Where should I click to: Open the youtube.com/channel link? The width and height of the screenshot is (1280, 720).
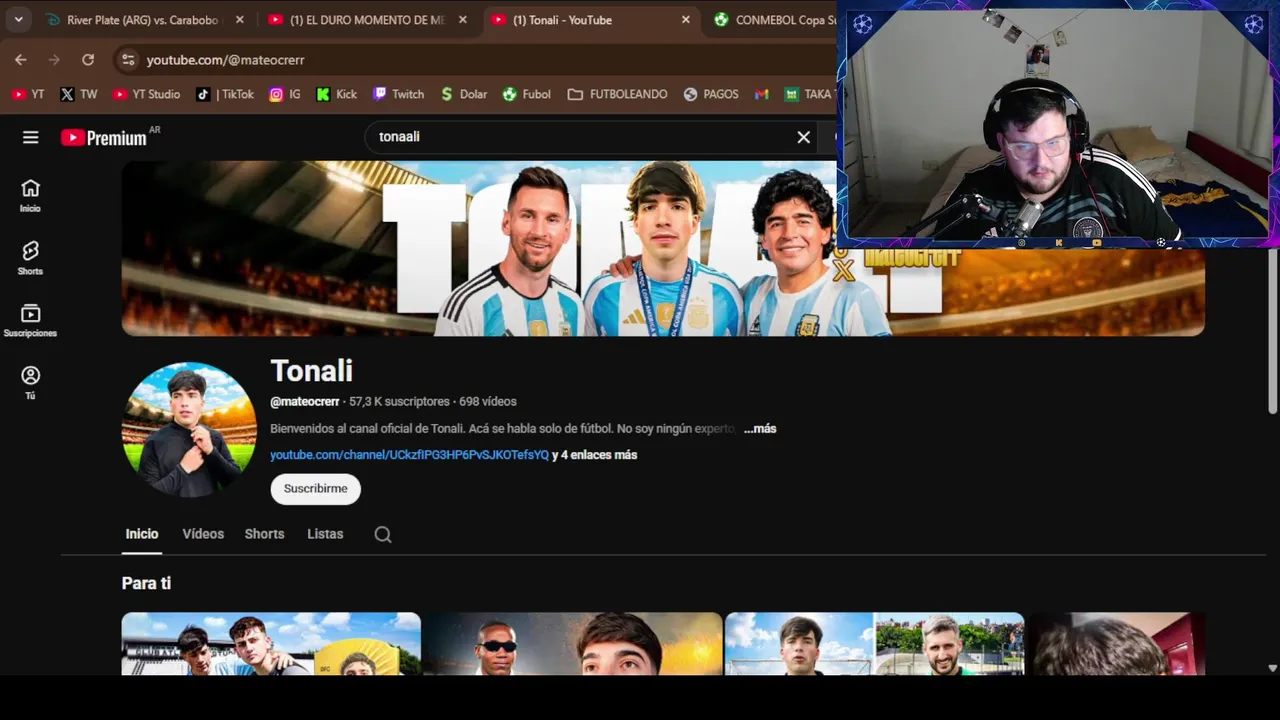click(409, 455)
